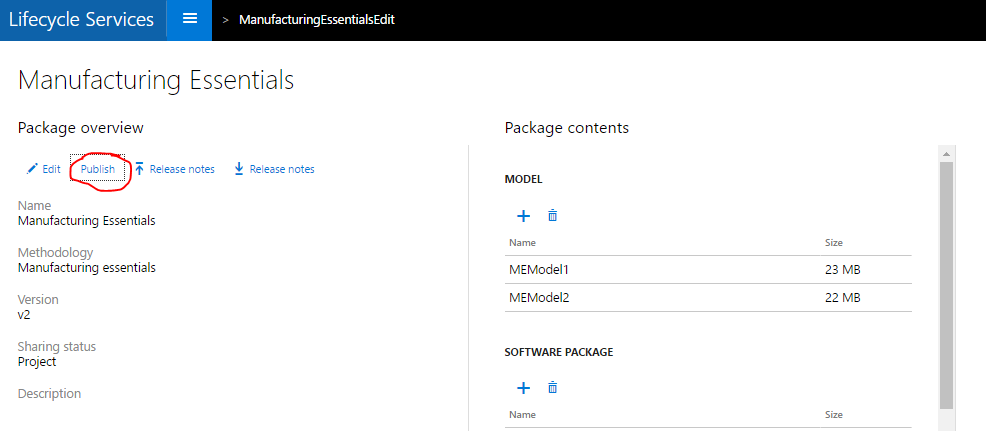Open the hamburger navigation menu
Screen dimensions: 986x431
[x=189, y=20]
